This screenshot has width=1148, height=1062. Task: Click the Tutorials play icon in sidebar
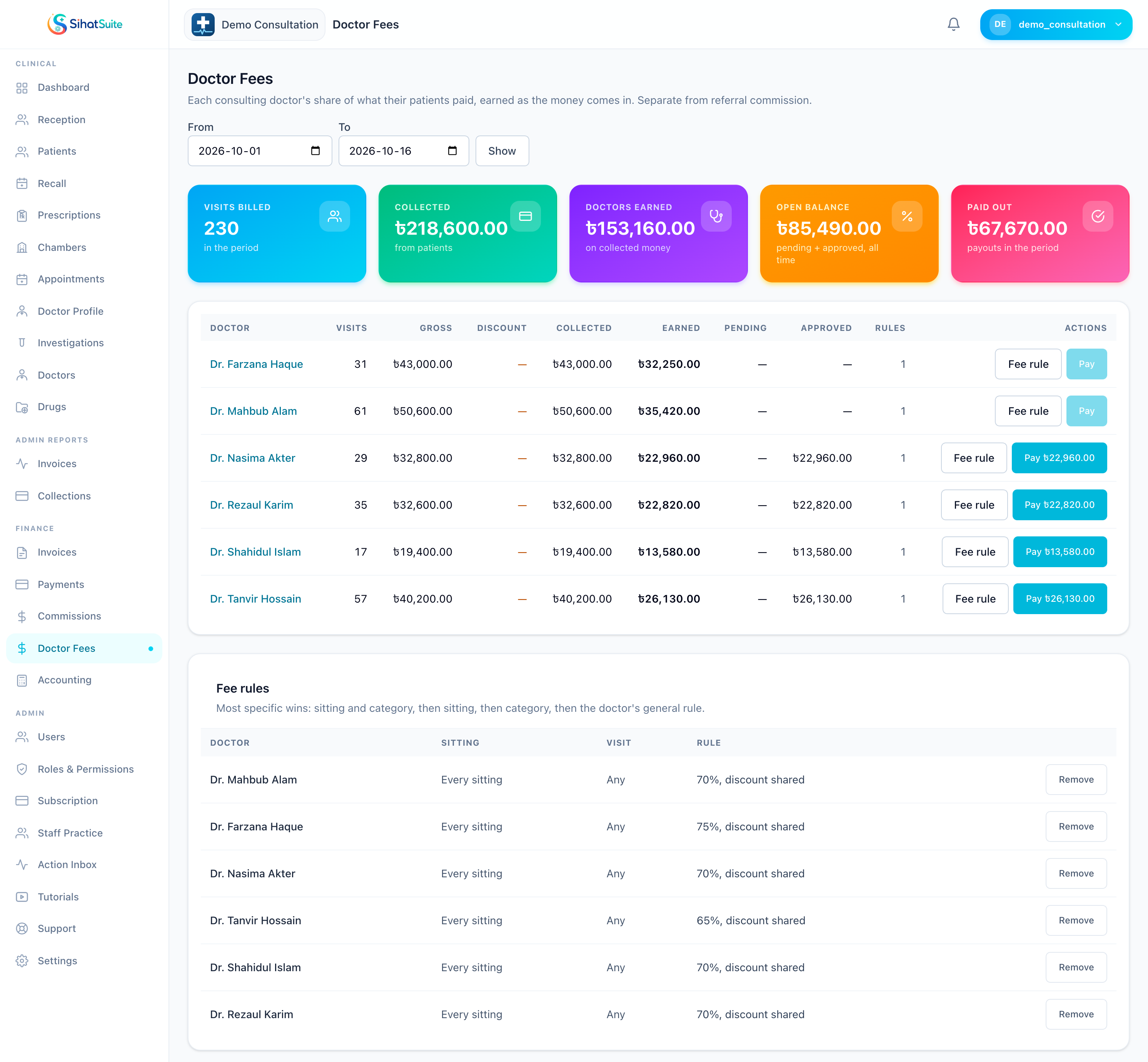tap(22, 897)
